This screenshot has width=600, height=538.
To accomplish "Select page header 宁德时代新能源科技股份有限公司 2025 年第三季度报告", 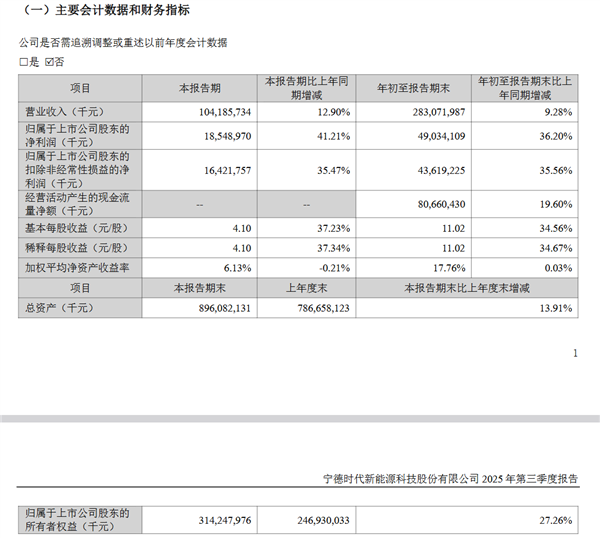I will click(450, 479).
